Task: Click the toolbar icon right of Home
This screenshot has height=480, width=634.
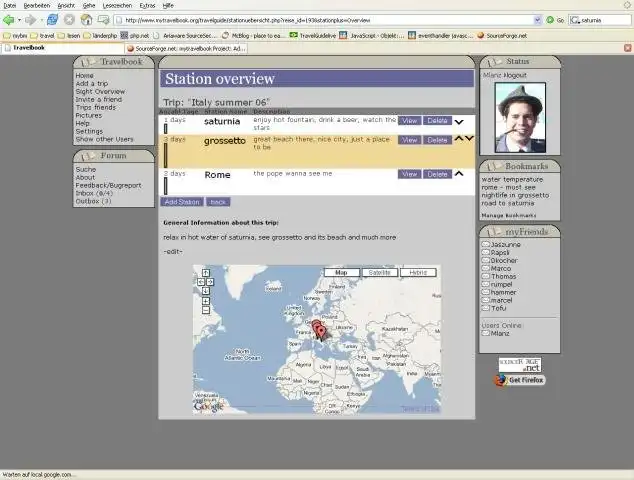Action: pyautogui.click(x=104, y=19)
